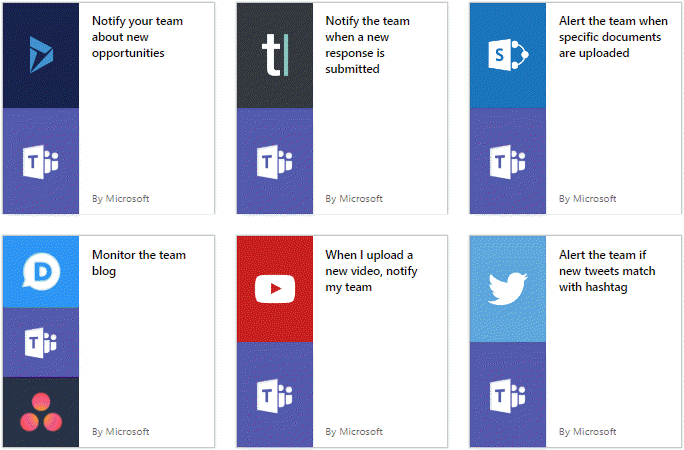The image size is (684, 450).
Task: Click the Asana icon in team blog card
Action: 41,411
